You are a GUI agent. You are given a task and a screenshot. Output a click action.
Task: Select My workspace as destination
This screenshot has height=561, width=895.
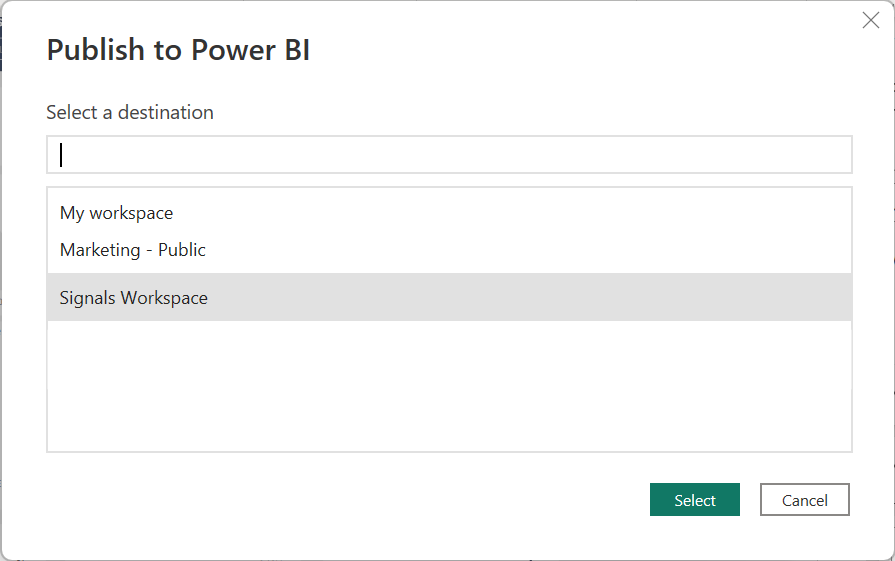click(x=449, y=213)
